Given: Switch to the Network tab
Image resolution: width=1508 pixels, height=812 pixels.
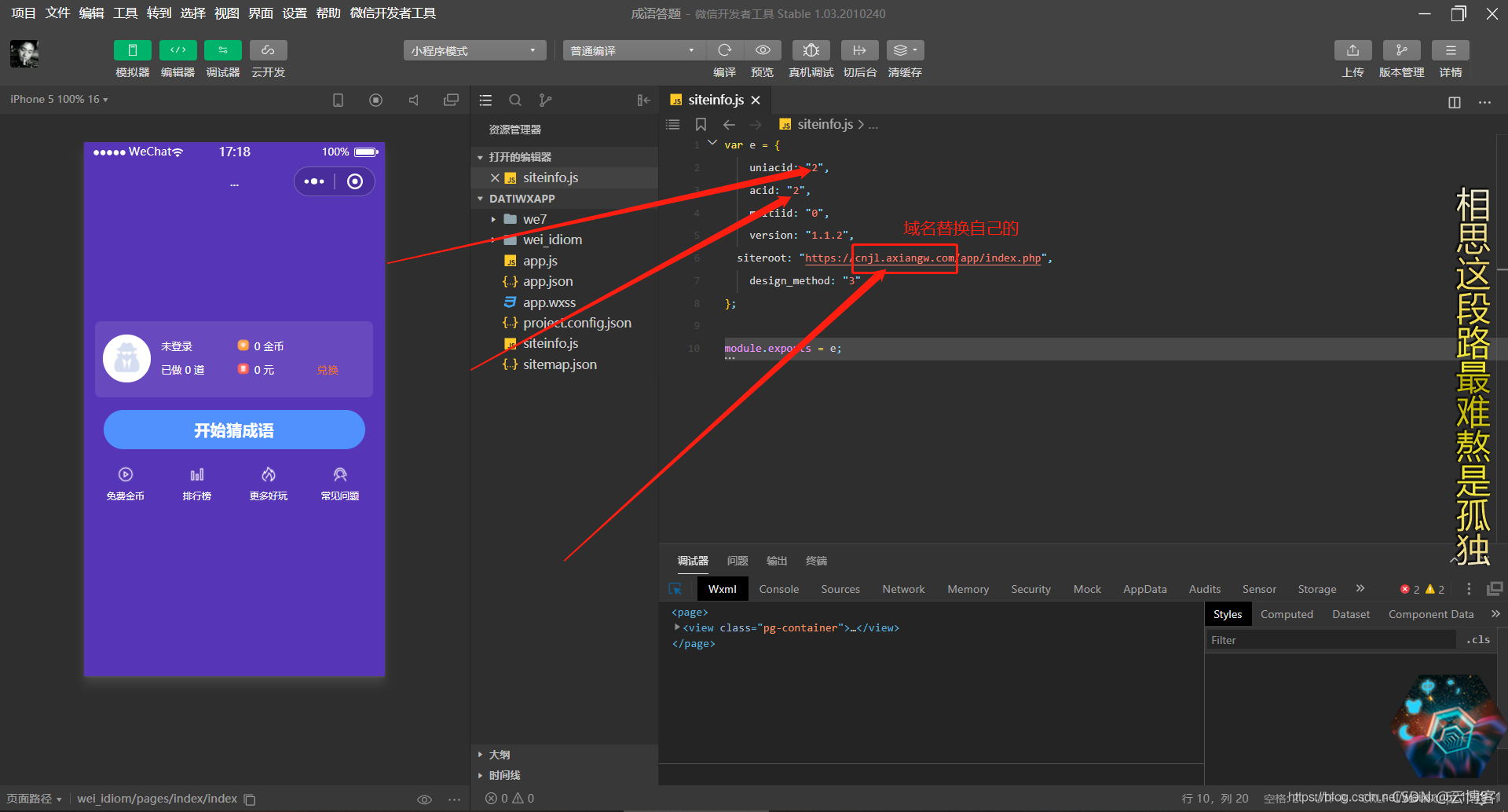Looking at the screenshot, I should click(903, 589).
